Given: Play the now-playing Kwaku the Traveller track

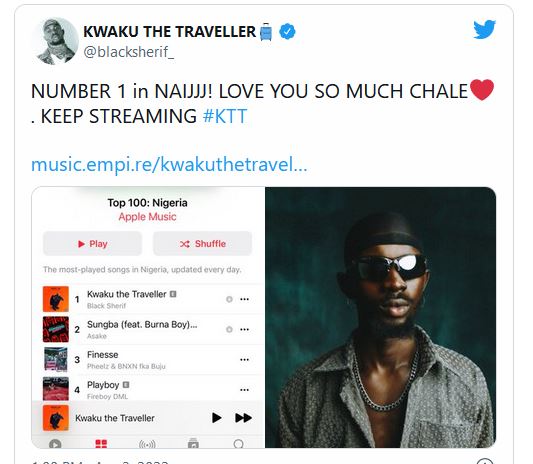Looking at the screenshot, I should coord(216,418).
